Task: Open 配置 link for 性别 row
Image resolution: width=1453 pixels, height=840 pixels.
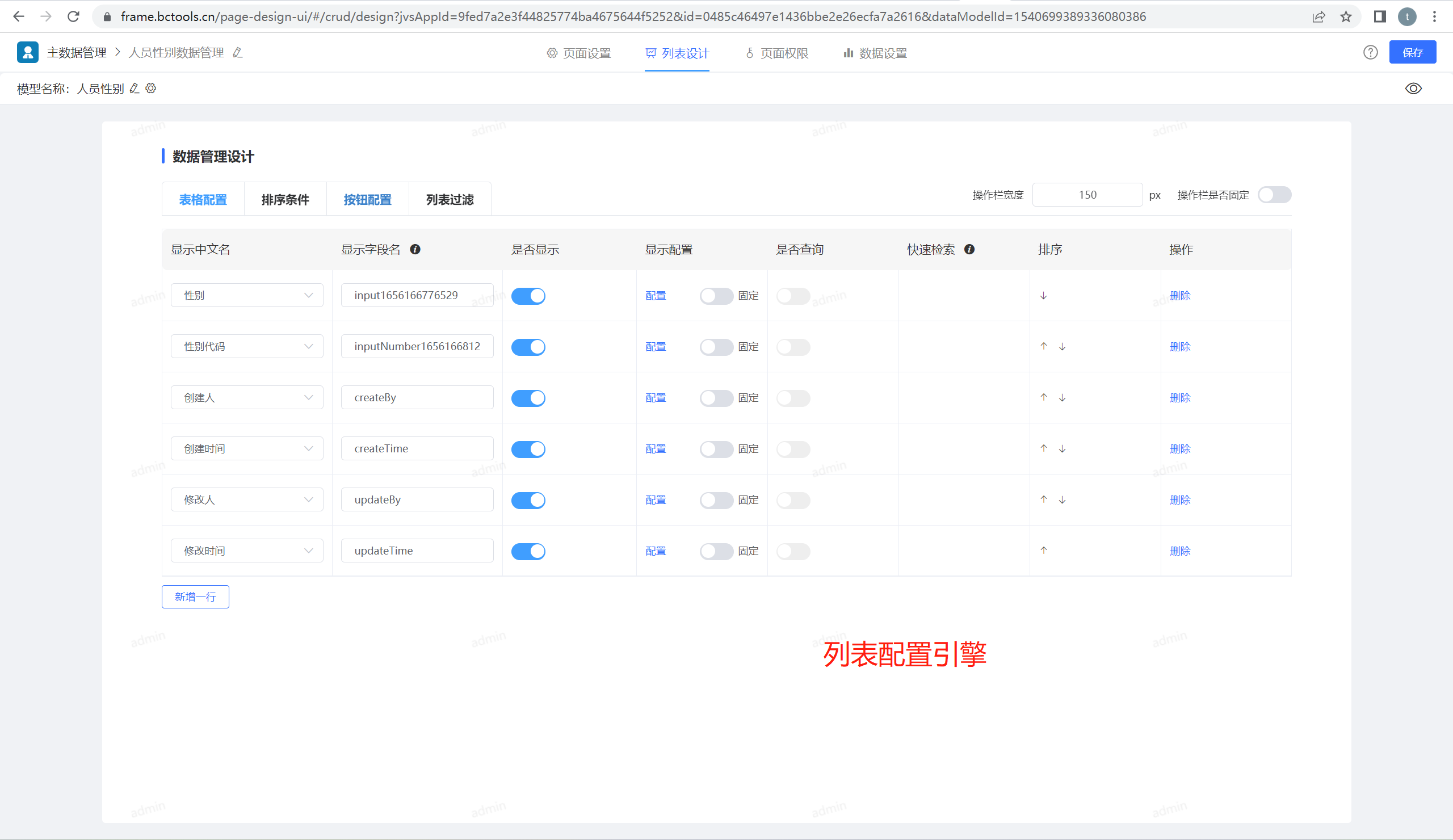Action: (x=656, y=296)
